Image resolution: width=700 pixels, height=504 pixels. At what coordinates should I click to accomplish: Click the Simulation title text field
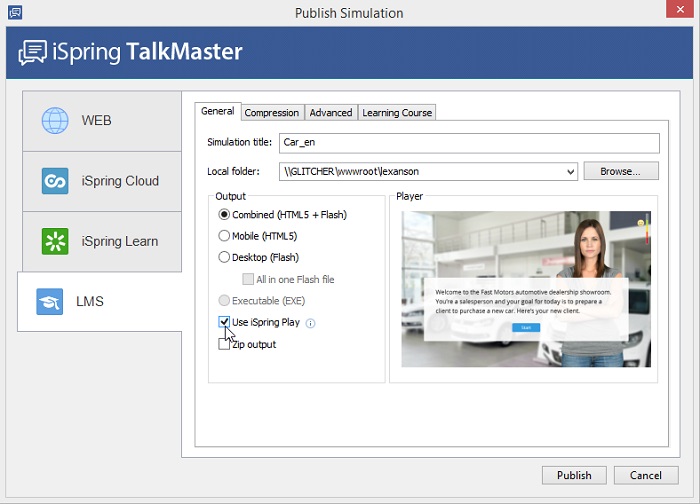[x=468, y=143]
